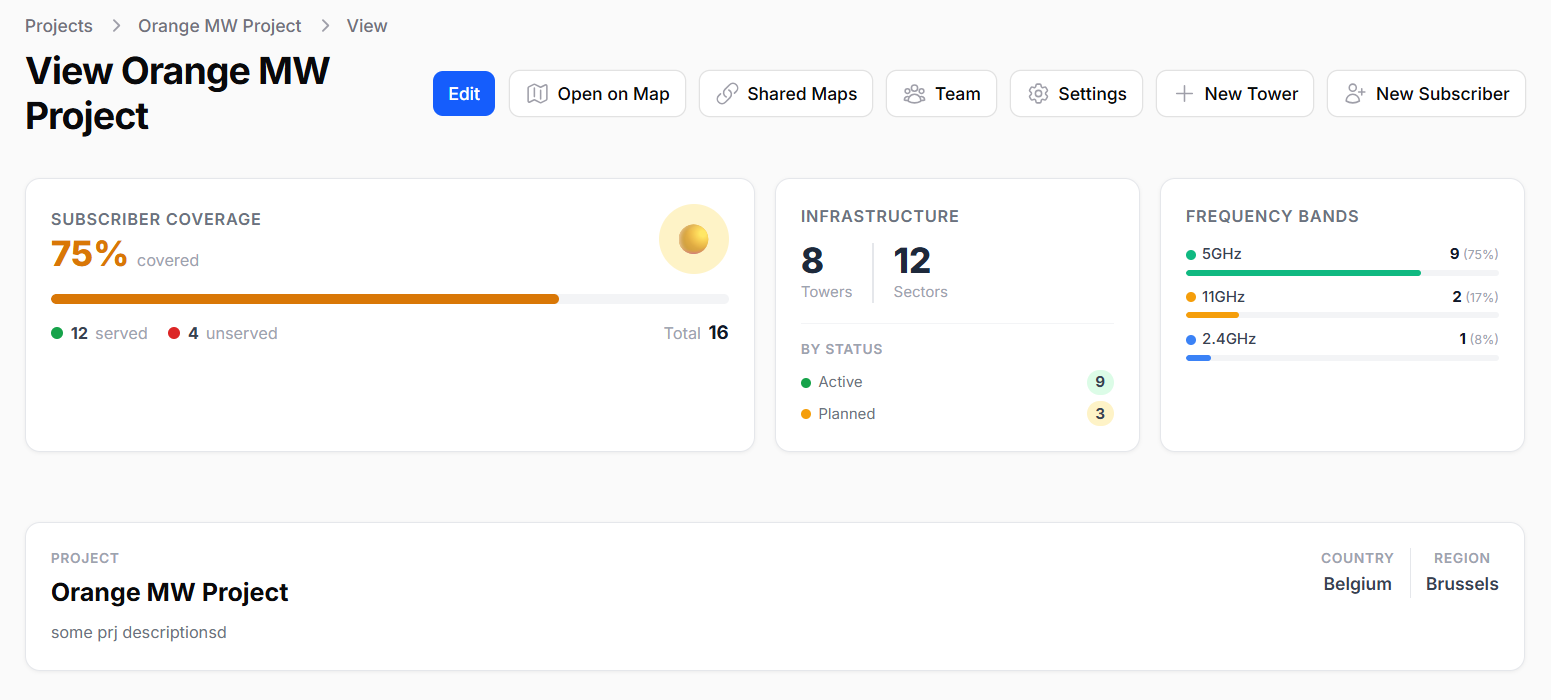
Task: Open the project on the map
Action: coord(597,94)
